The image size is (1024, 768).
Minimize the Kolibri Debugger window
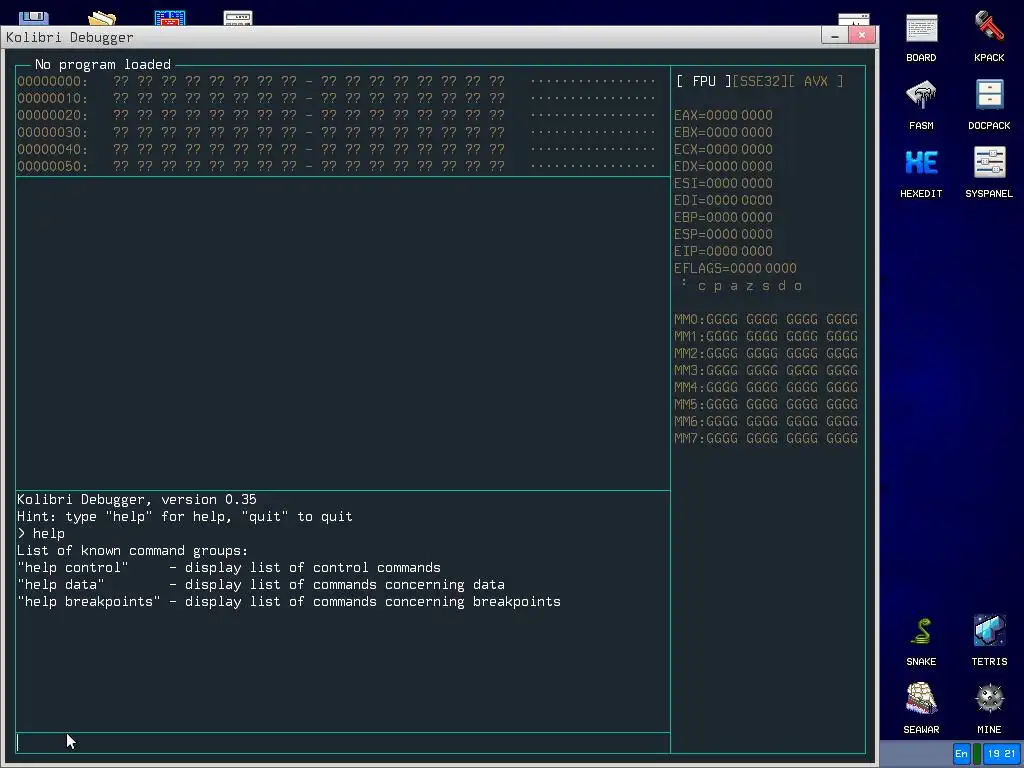point(835,36)
